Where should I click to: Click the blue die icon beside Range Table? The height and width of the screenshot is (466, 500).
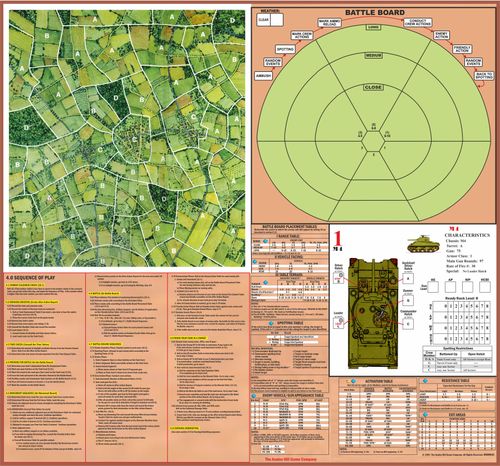click(x=266, y=241)
